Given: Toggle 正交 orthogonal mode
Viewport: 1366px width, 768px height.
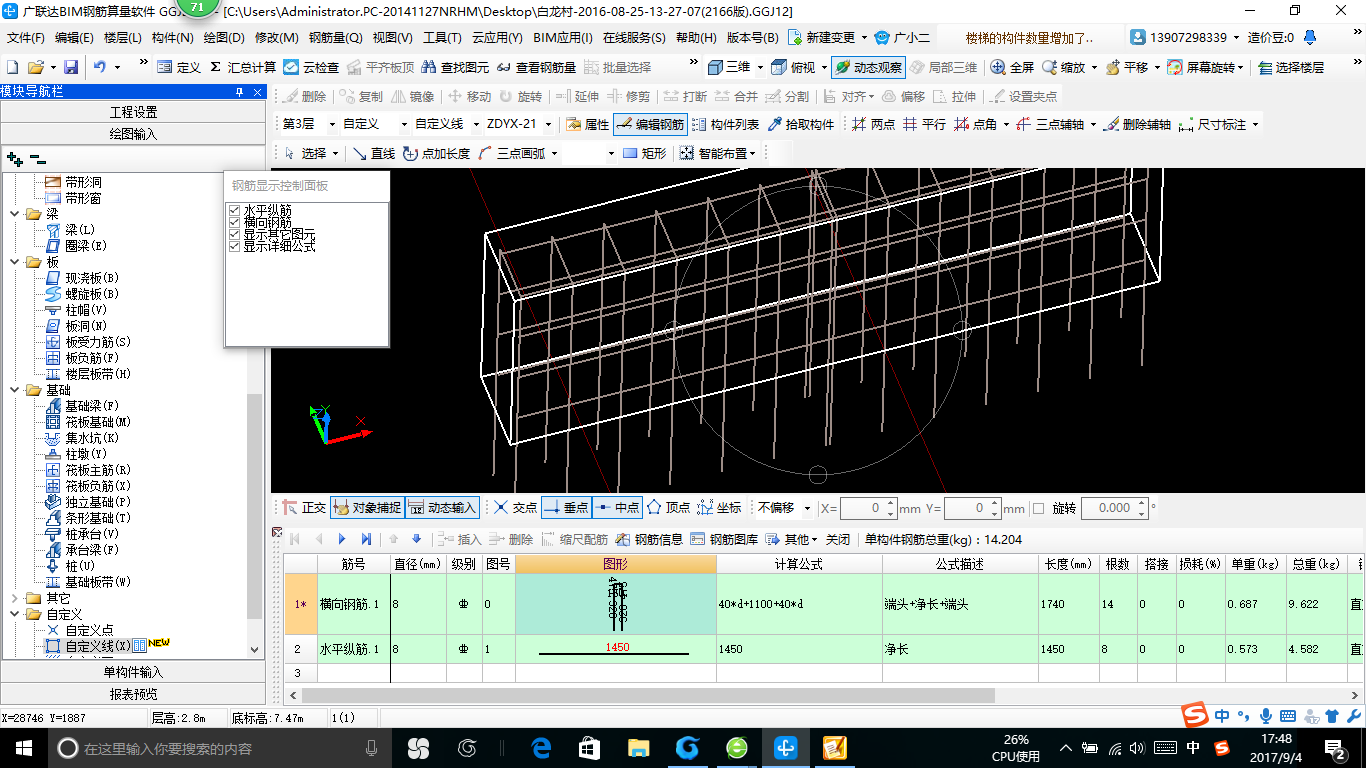Looking at the screenshot, I should (305, 508).
